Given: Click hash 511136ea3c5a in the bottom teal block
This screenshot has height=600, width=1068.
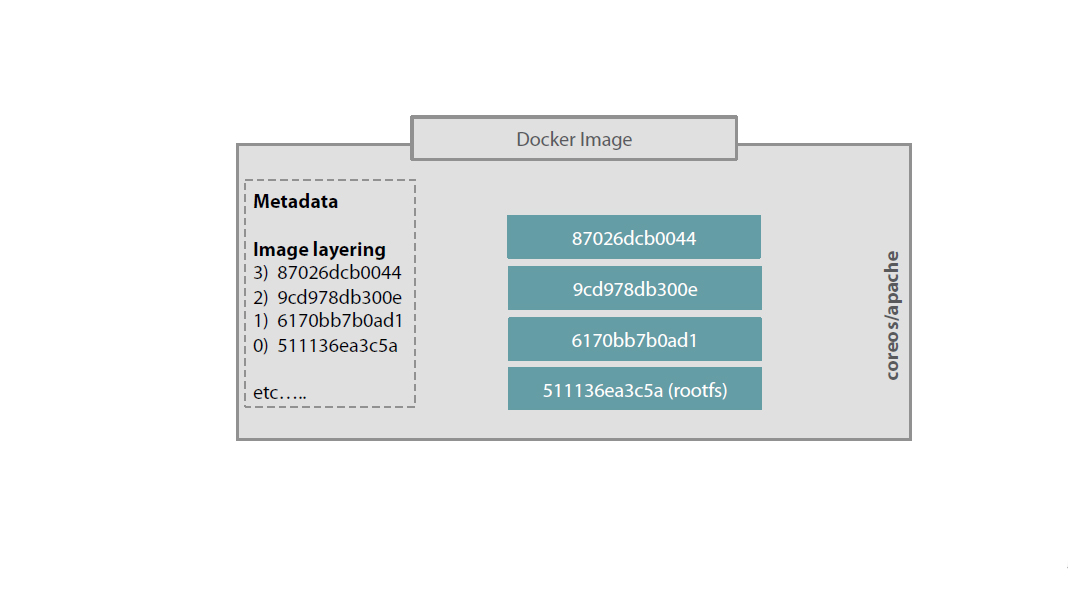Looking at the screenshot, I should [x=600, y=390].
